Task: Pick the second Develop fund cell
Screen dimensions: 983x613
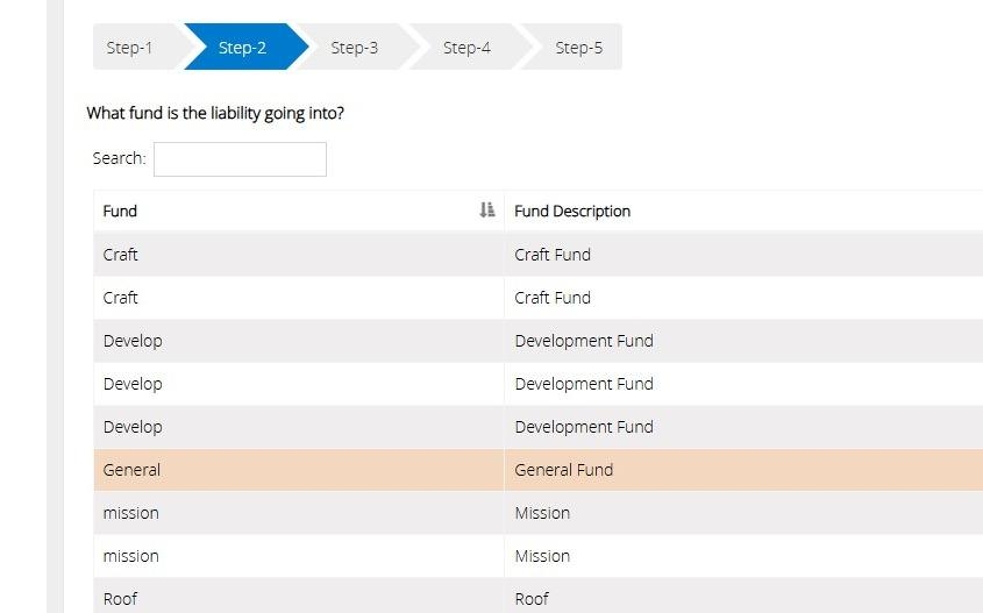Action: (132, 383)
